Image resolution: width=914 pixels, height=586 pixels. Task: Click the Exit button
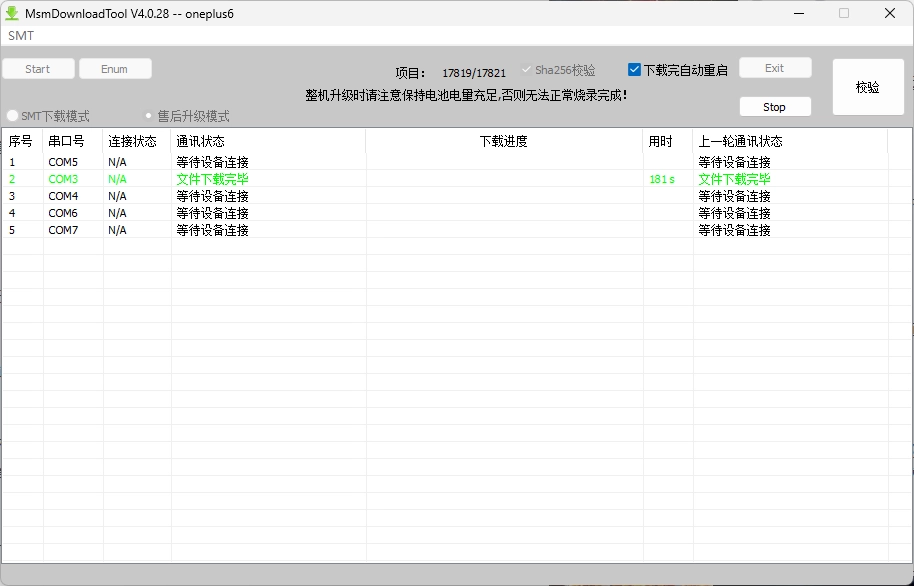tap(775, 66)
